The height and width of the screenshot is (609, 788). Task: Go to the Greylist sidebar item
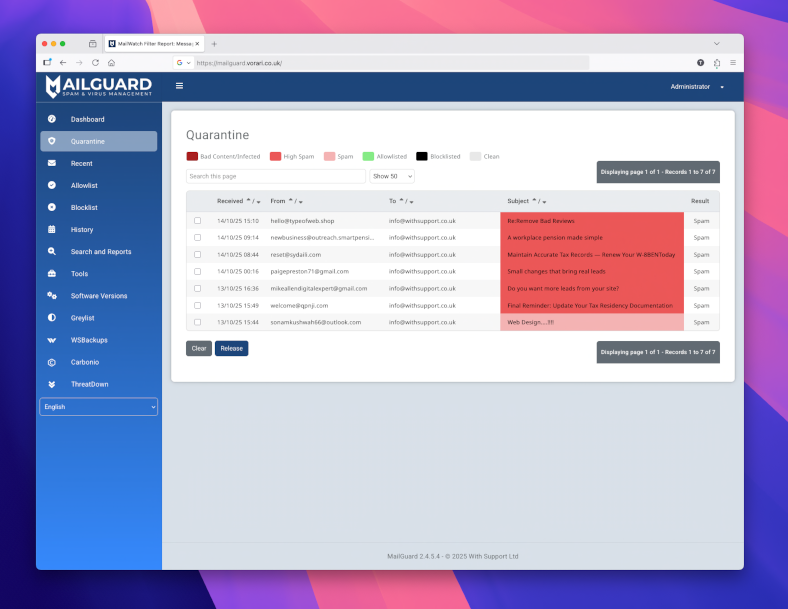click(x=82, y=318)
